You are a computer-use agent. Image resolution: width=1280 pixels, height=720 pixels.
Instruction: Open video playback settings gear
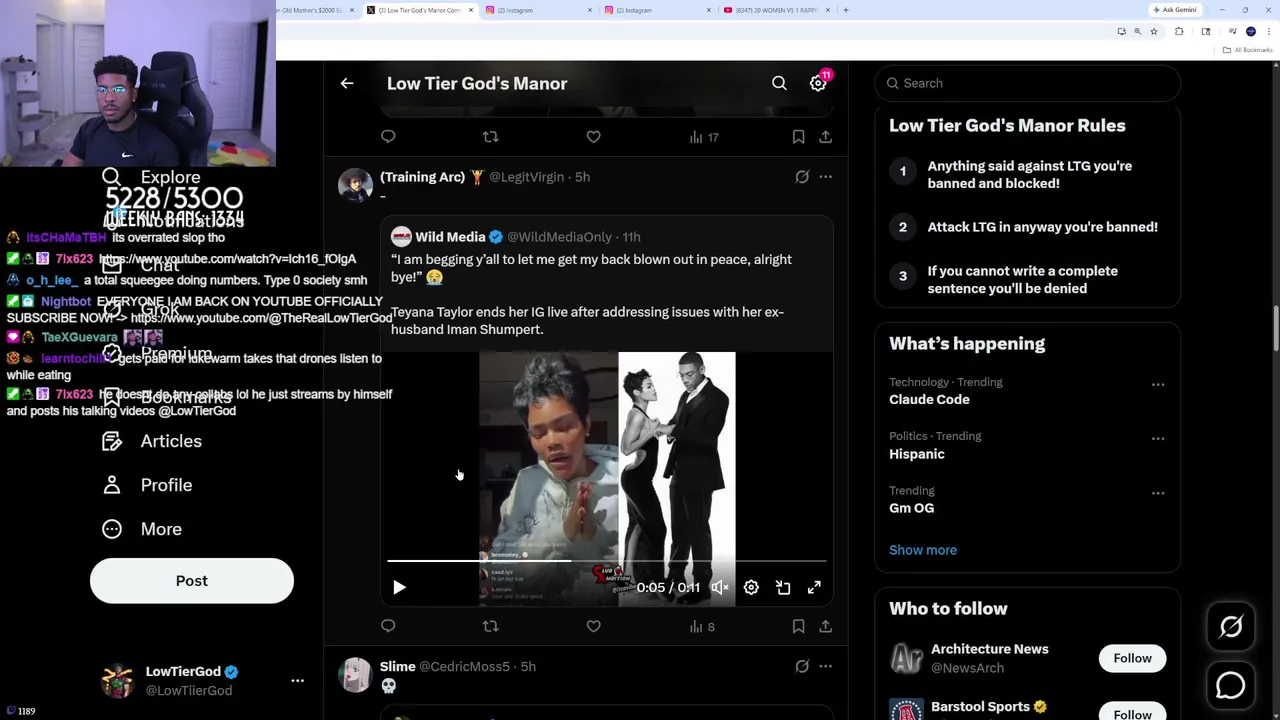tap(751, 588)
